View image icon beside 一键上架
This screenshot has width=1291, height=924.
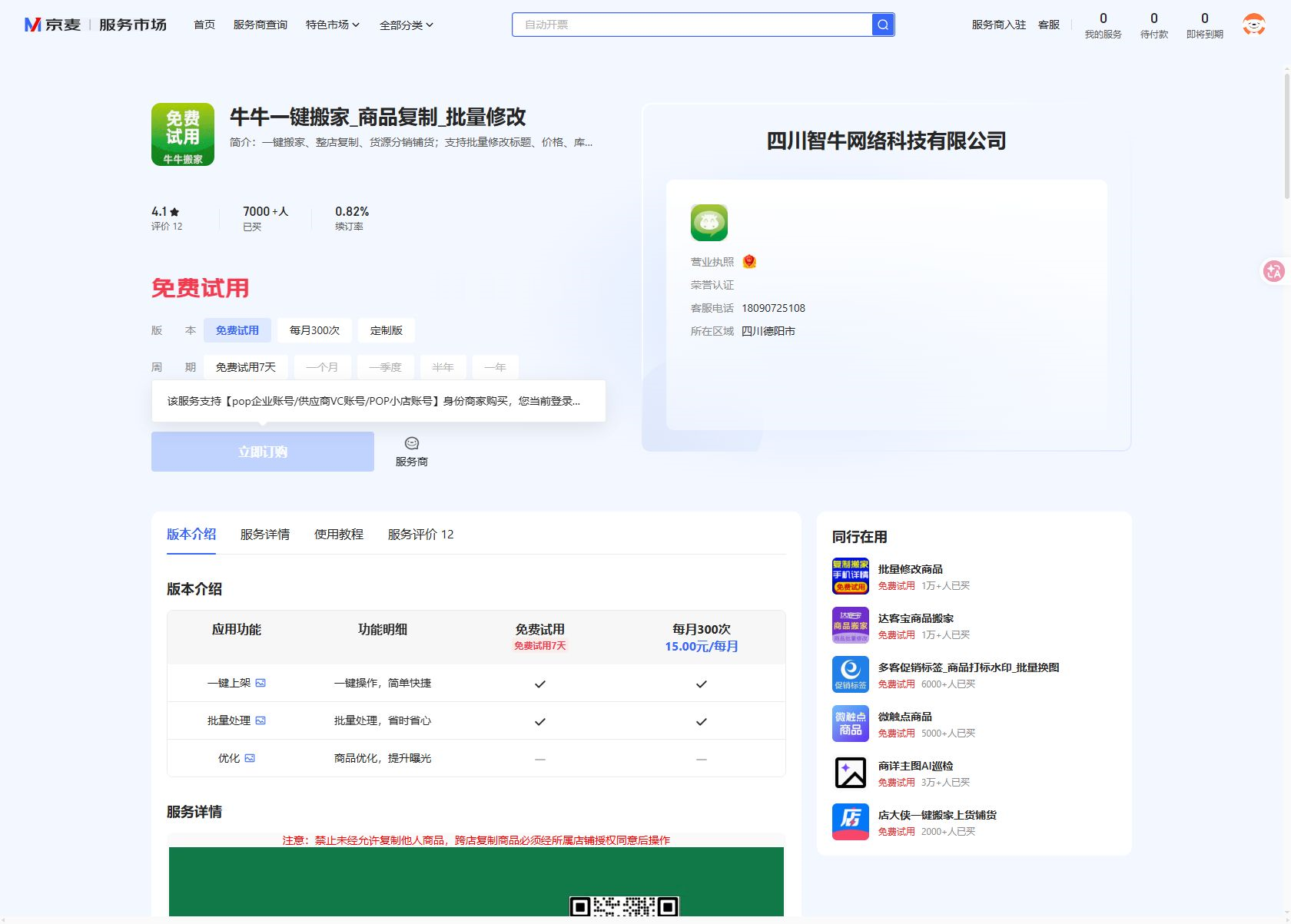261,683
